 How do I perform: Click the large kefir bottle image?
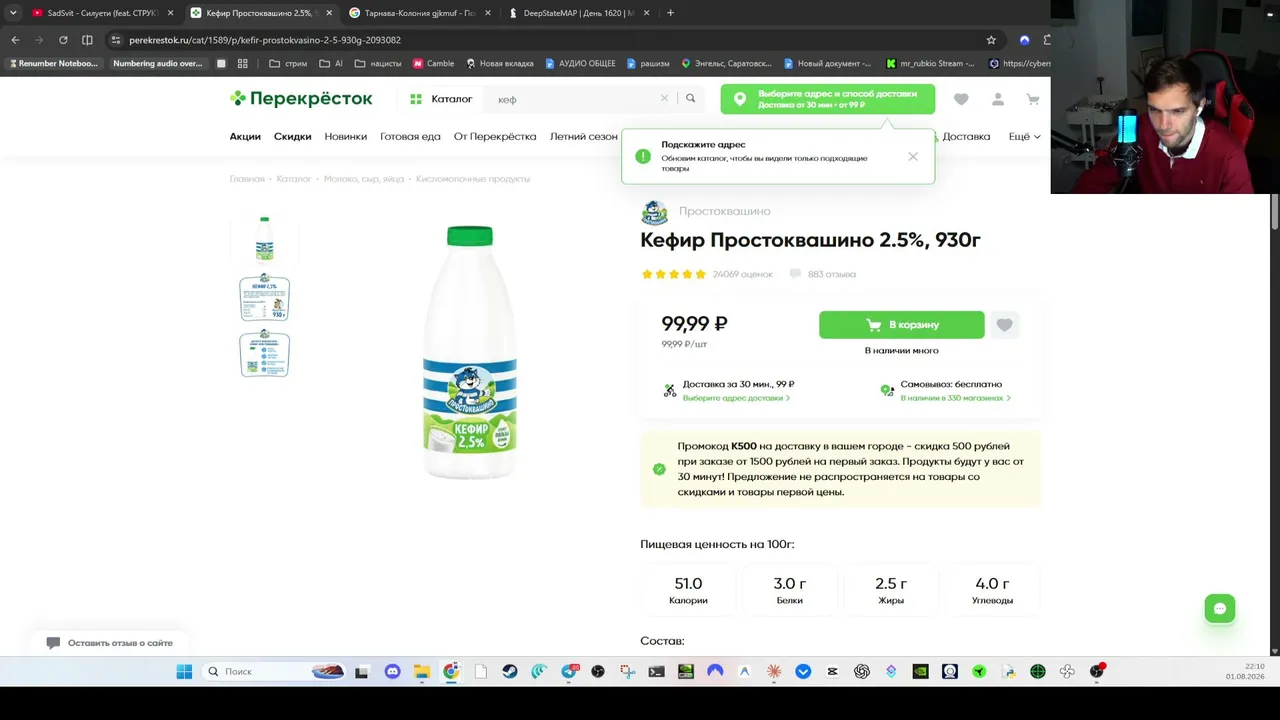[x=470, y=352]
